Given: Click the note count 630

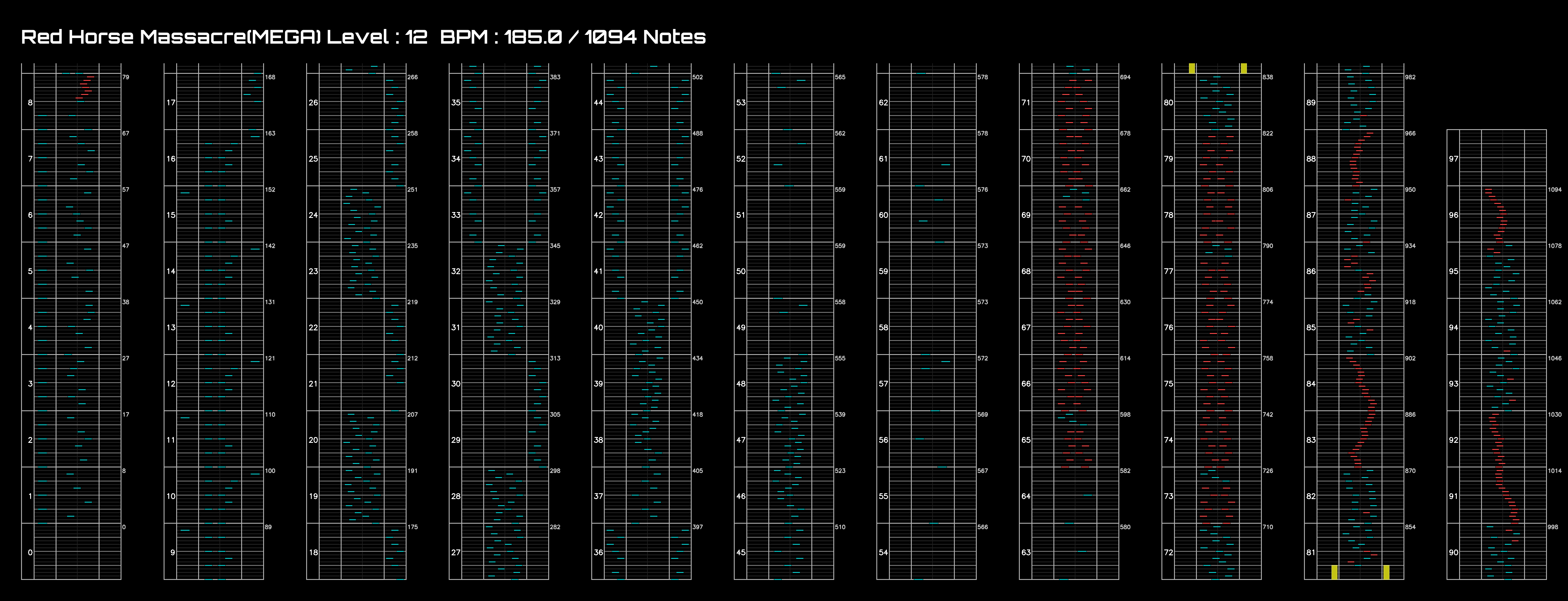Looking at the screenshot, I should (x=1125, y=302).
